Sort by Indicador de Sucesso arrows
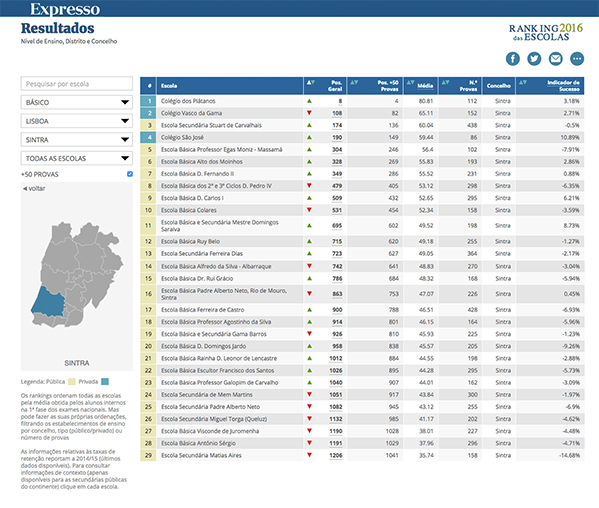 tap(523, 82)
